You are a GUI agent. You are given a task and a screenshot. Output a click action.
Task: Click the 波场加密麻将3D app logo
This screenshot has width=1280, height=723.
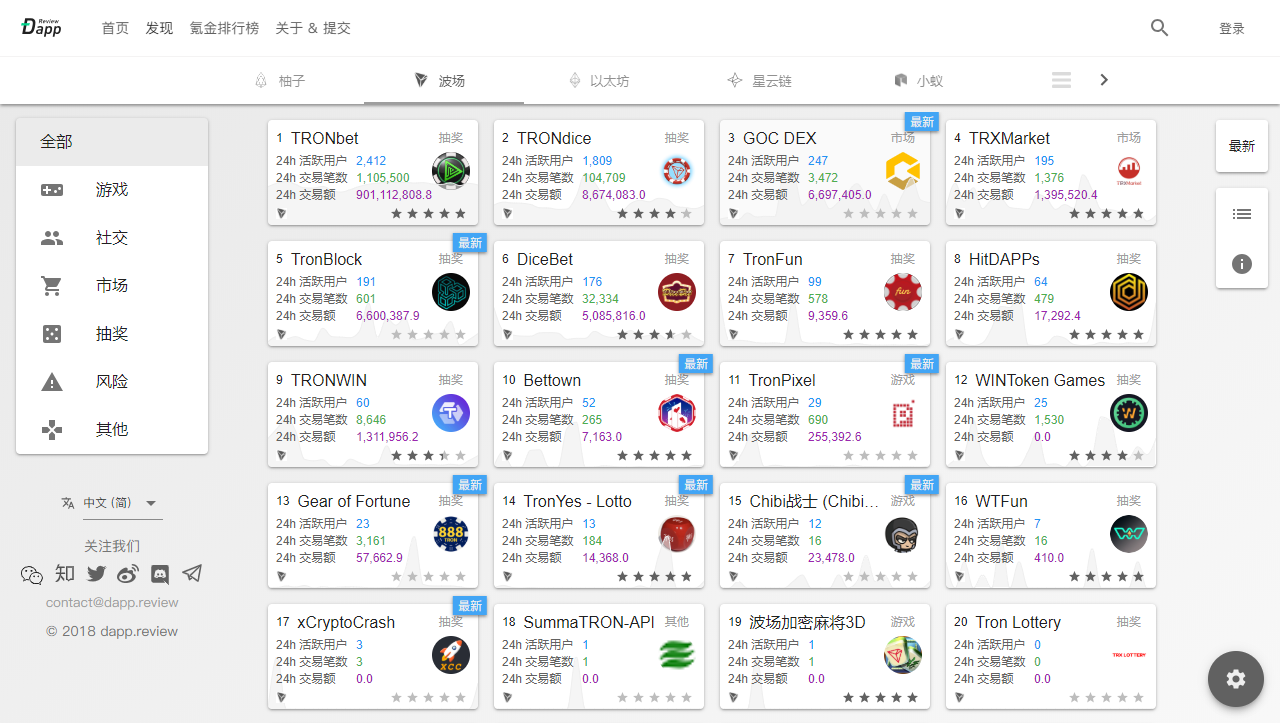coord(903,655)
